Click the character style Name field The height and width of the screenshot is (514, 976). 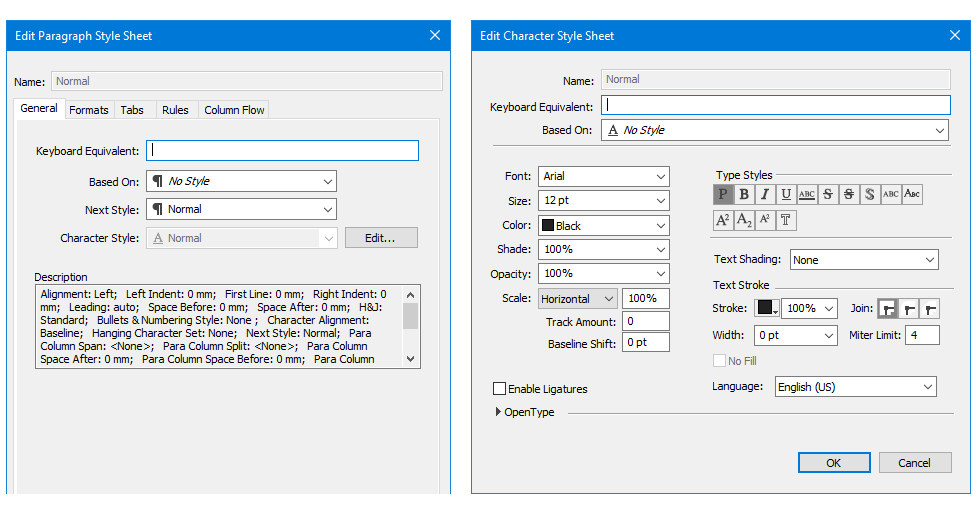[x=776, y=79]
